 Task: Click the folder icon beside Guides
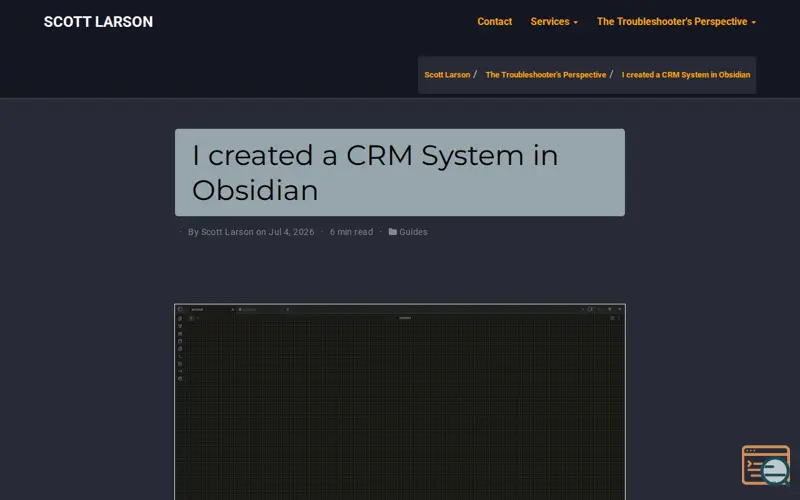pyautogui.click(x=392, y=232)
